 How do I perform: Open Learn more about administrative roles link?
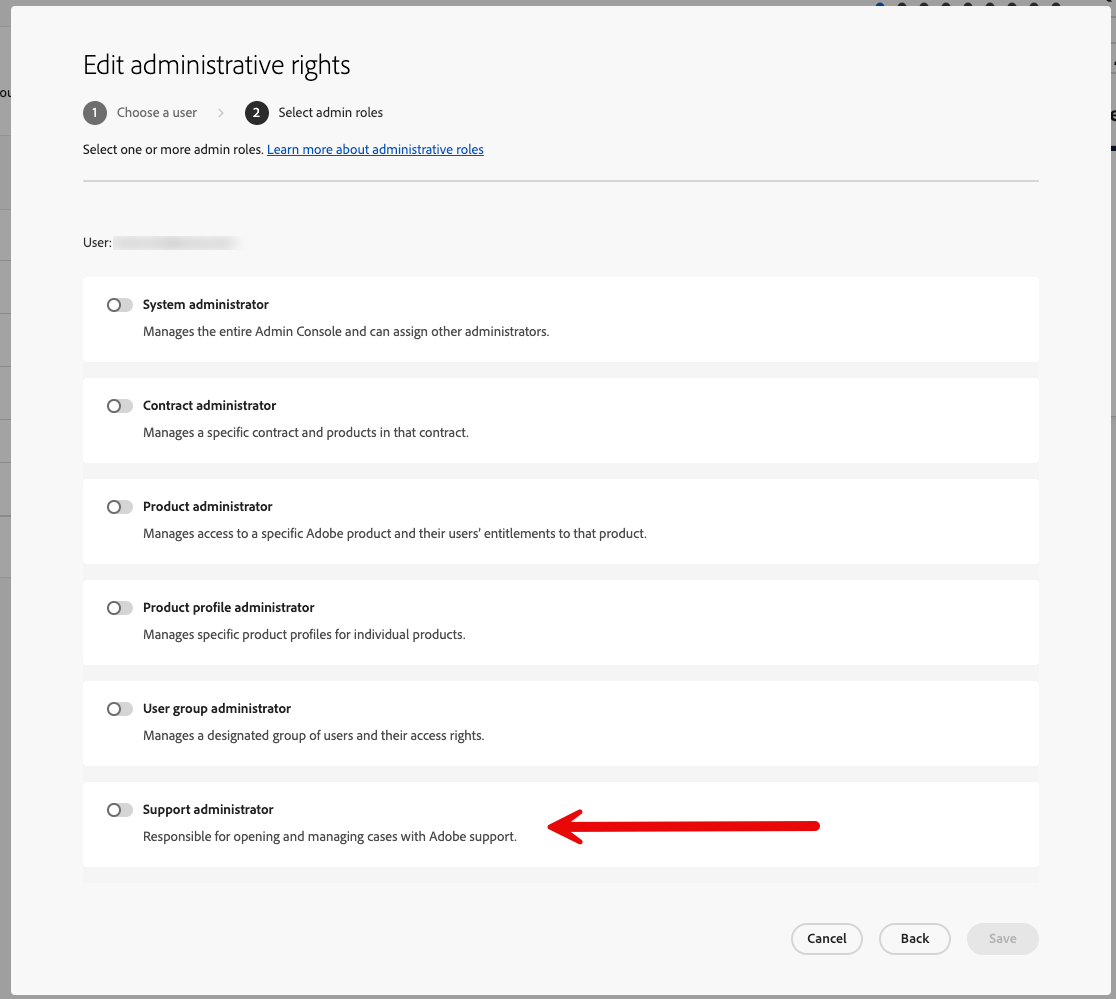375,150
